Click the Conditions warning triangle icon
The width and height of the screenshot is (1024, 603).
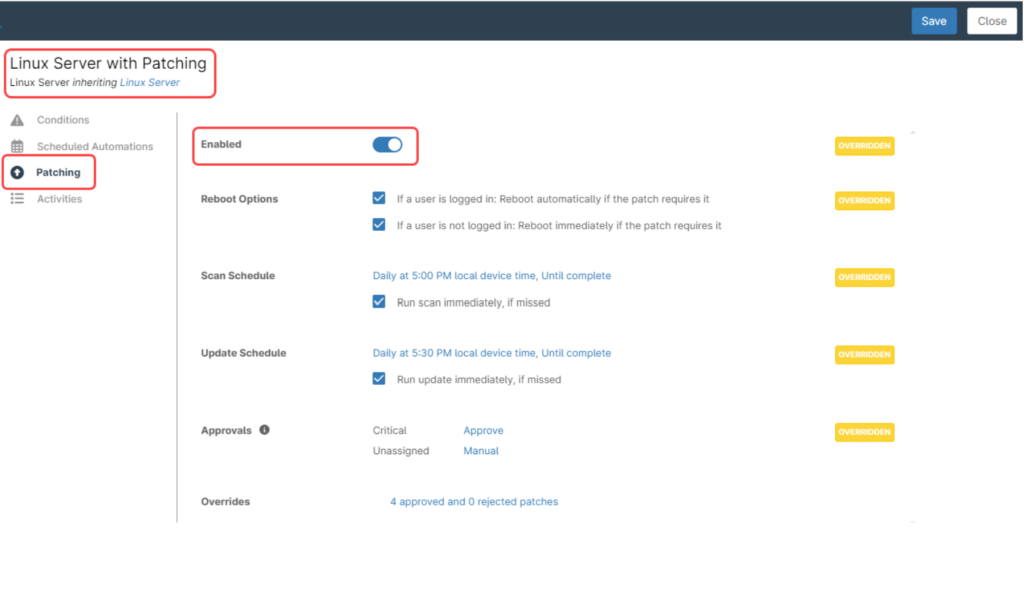[x=17, y=120]
